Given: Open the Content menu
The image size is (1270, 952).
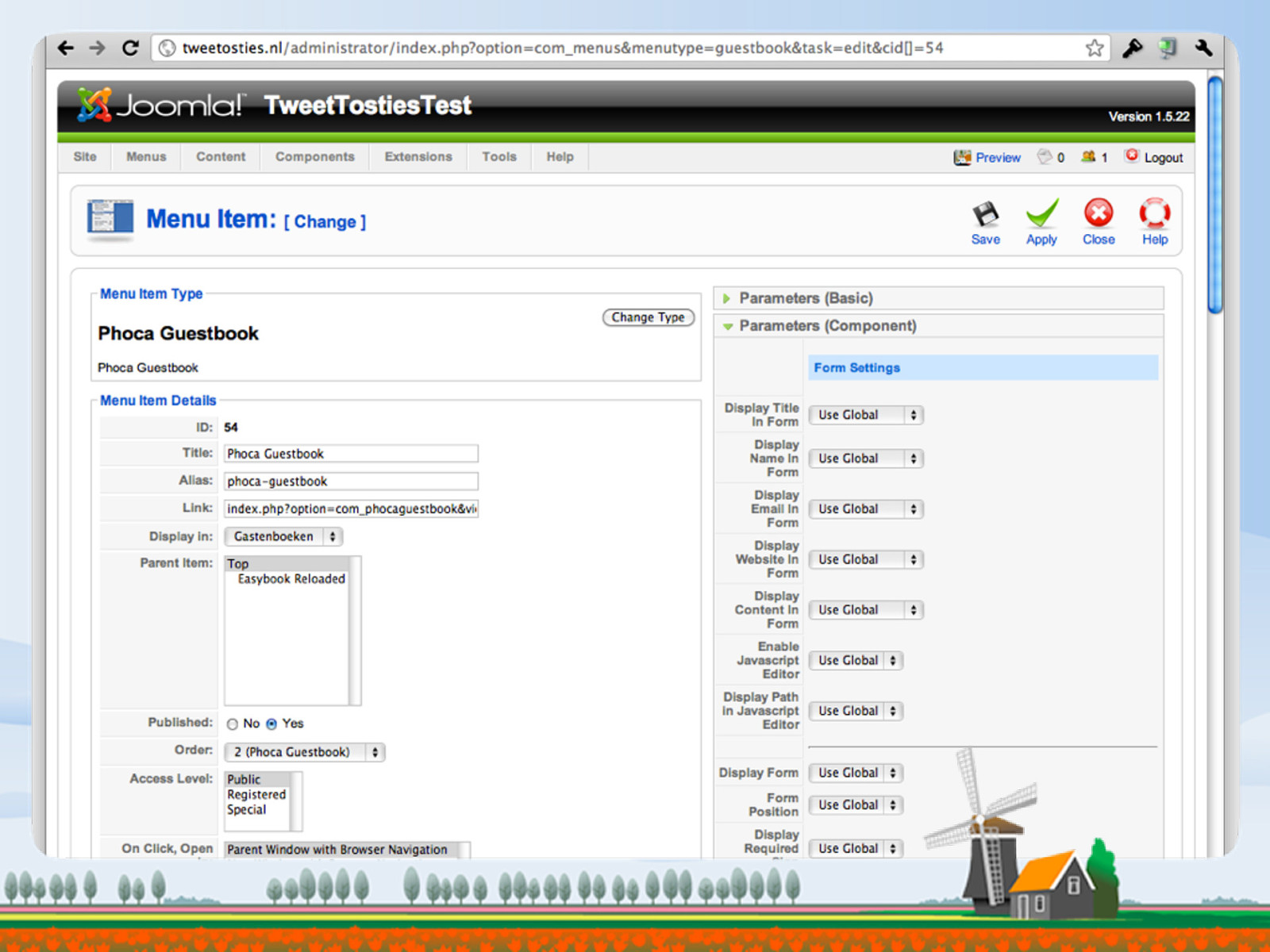Looking at the screenshot, I should pos(221,156).
